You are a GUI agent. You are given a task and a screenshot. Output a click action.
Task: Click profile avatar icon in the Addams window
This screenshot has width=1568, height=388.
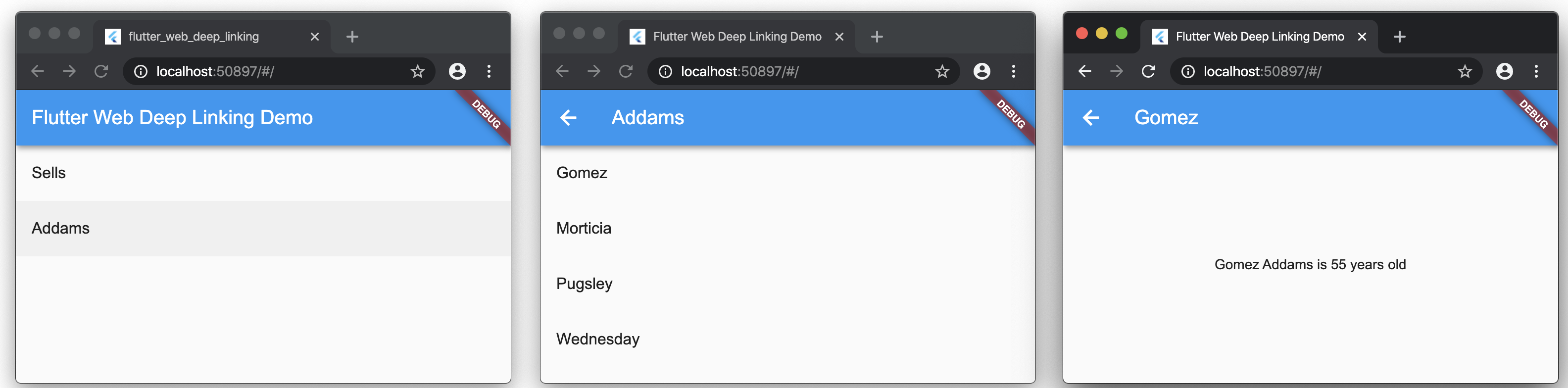click(981, 72)
